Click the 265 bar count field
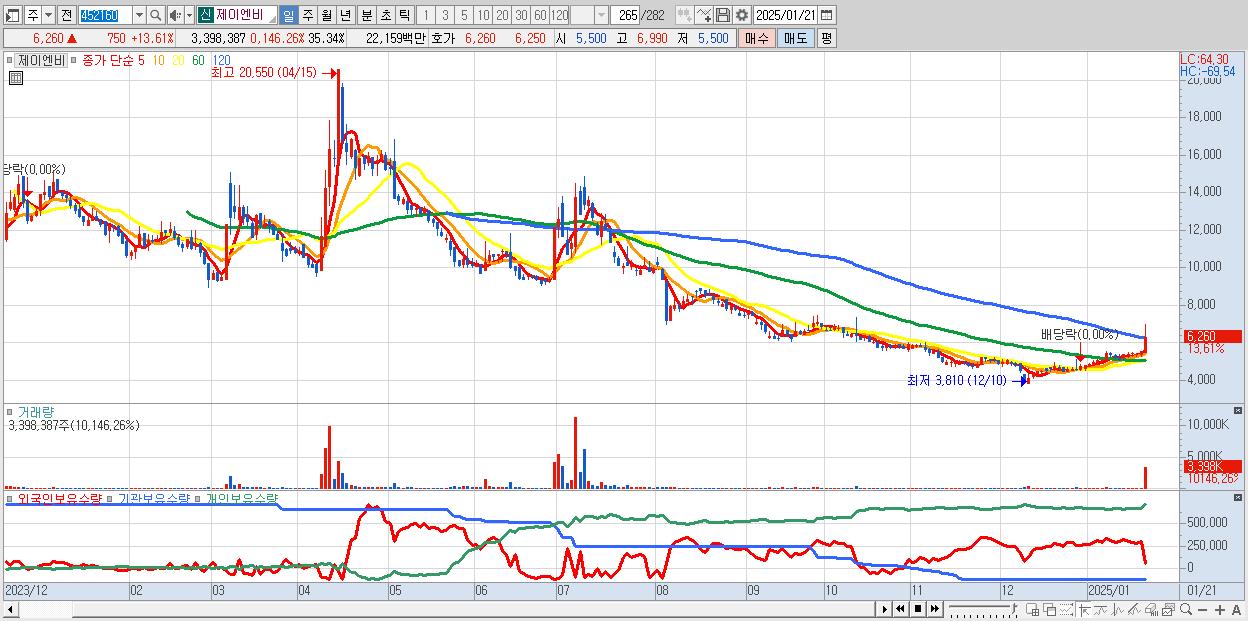The height and width of the screenshot is (621, 1248). point(625,15)
